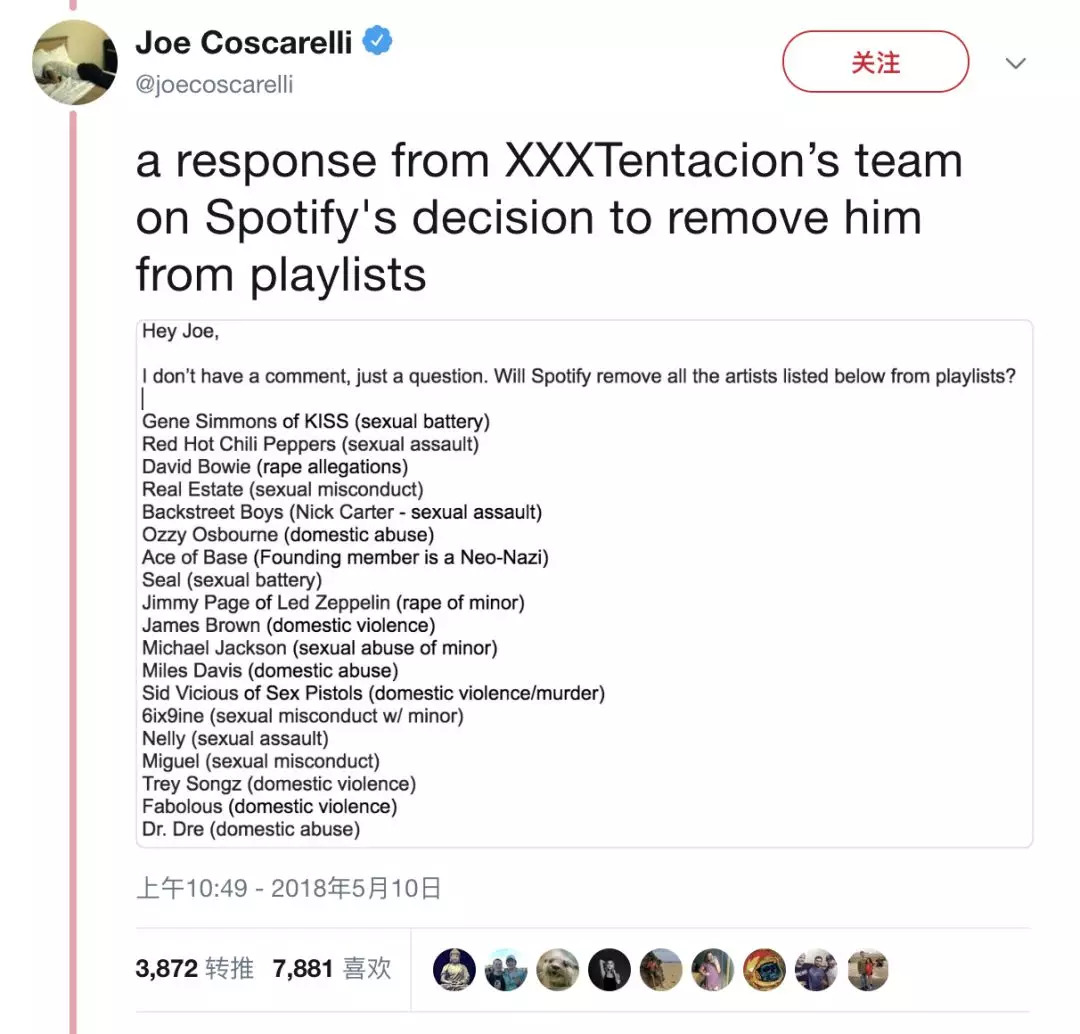Open the embedded email screenshot image

pos(584,583)
